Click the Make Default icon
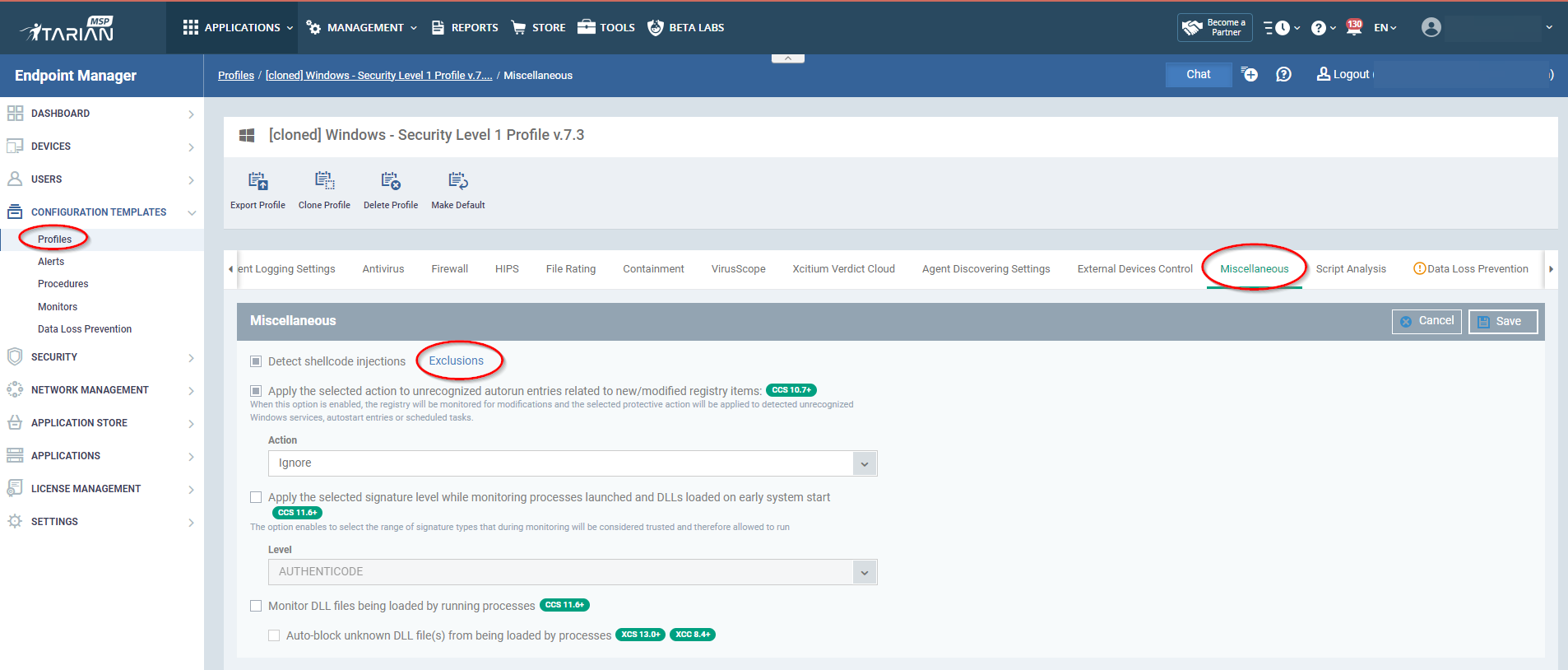Viewport: 1568px width, 670px height. click(x=458, y=181)
